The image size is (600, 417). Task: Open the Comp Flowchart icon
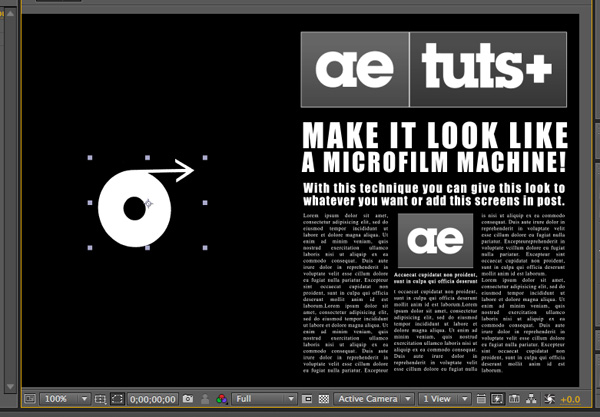[x=531, y=399]
